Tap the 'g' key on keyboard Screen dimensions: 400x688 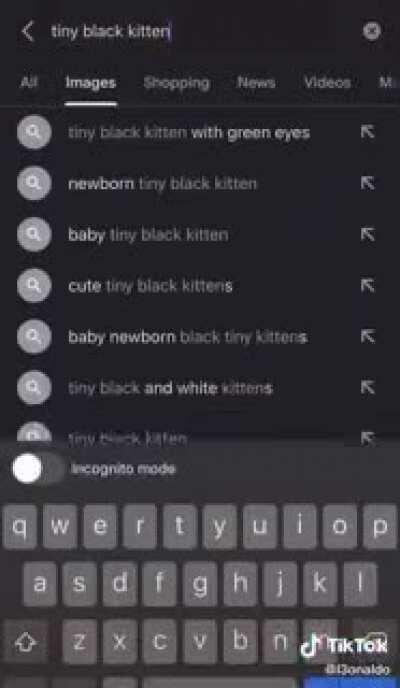(200, 584)
